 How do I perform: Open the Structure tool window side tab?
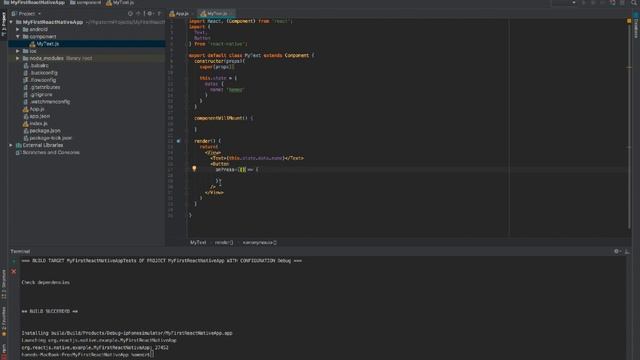pos(4,284)
